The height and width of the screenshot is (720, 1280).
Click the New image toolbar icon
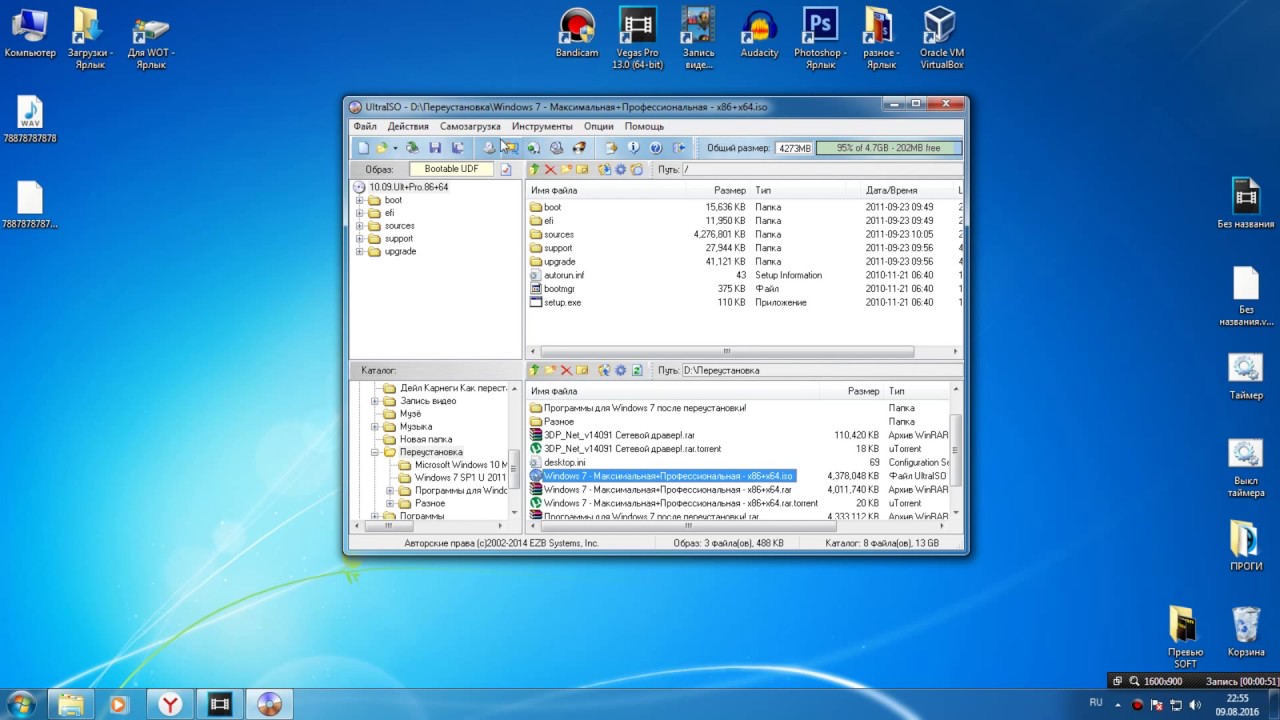pyautogui.click(x=363, y=148)
